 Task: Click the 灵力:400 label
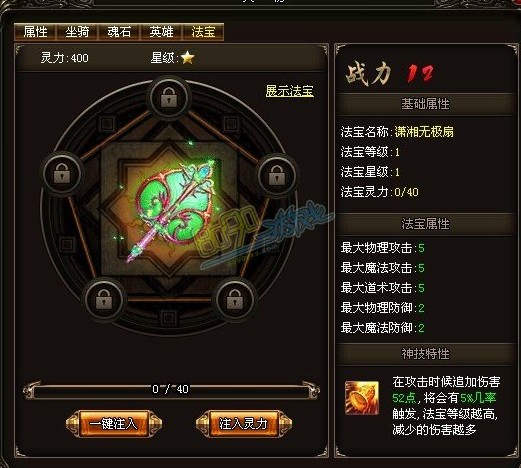pos(64,58)
